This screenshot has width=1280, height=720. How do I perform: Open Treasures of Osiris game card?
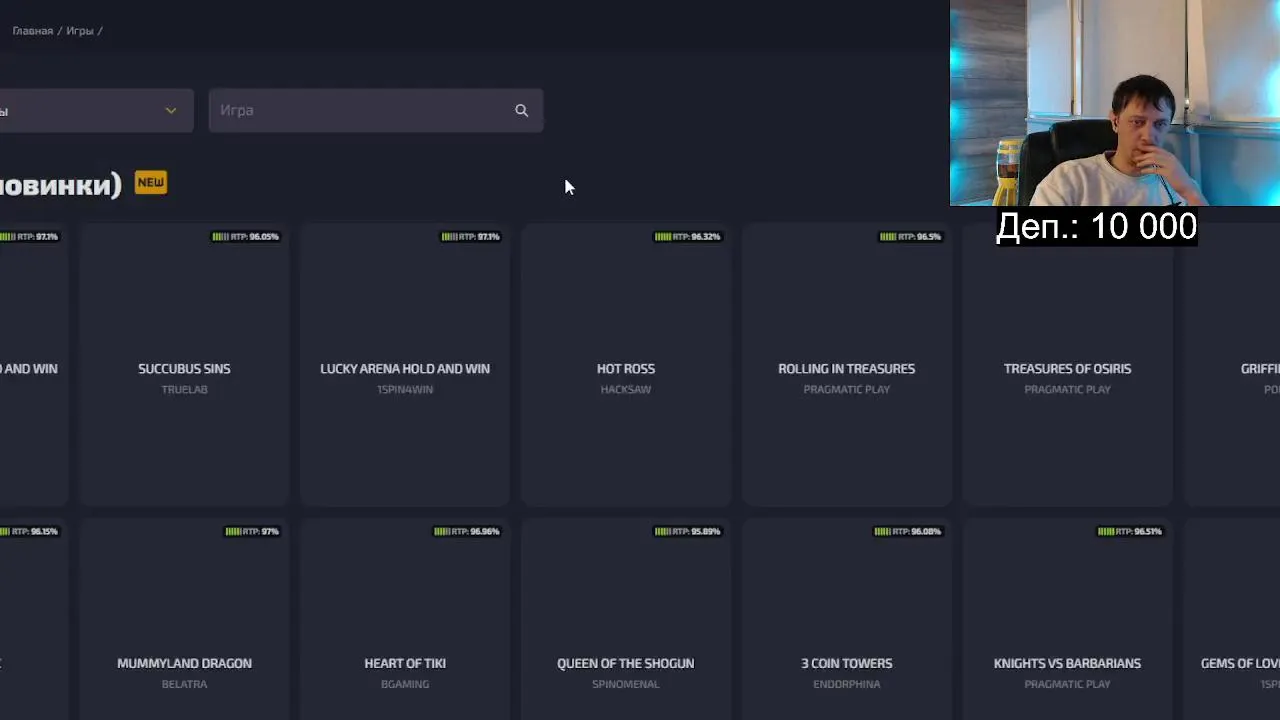[x=1067, y=364]
